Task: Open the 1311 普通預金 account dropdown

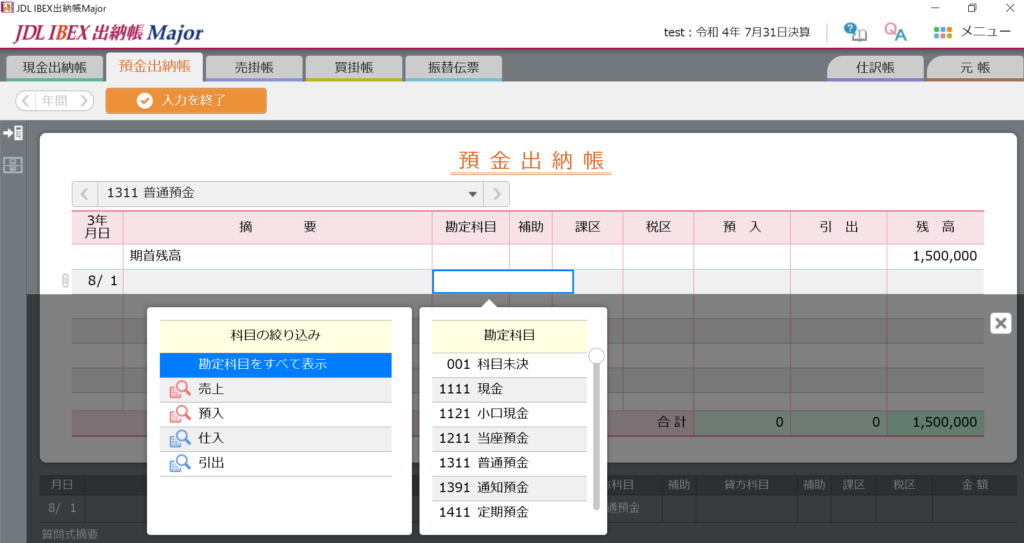Action: [x=290, y=193]
